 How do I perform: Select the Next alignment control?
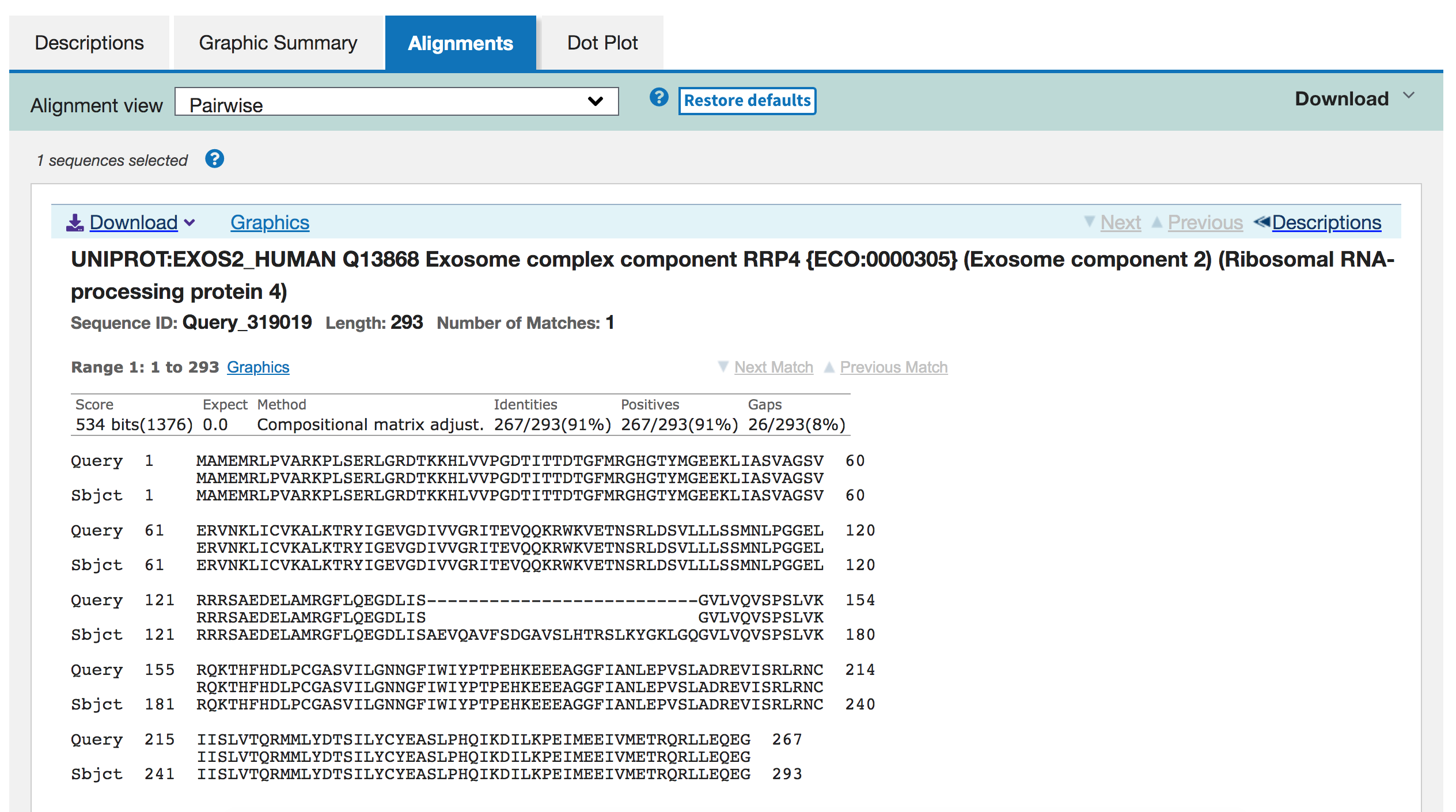pos(1120,222)
